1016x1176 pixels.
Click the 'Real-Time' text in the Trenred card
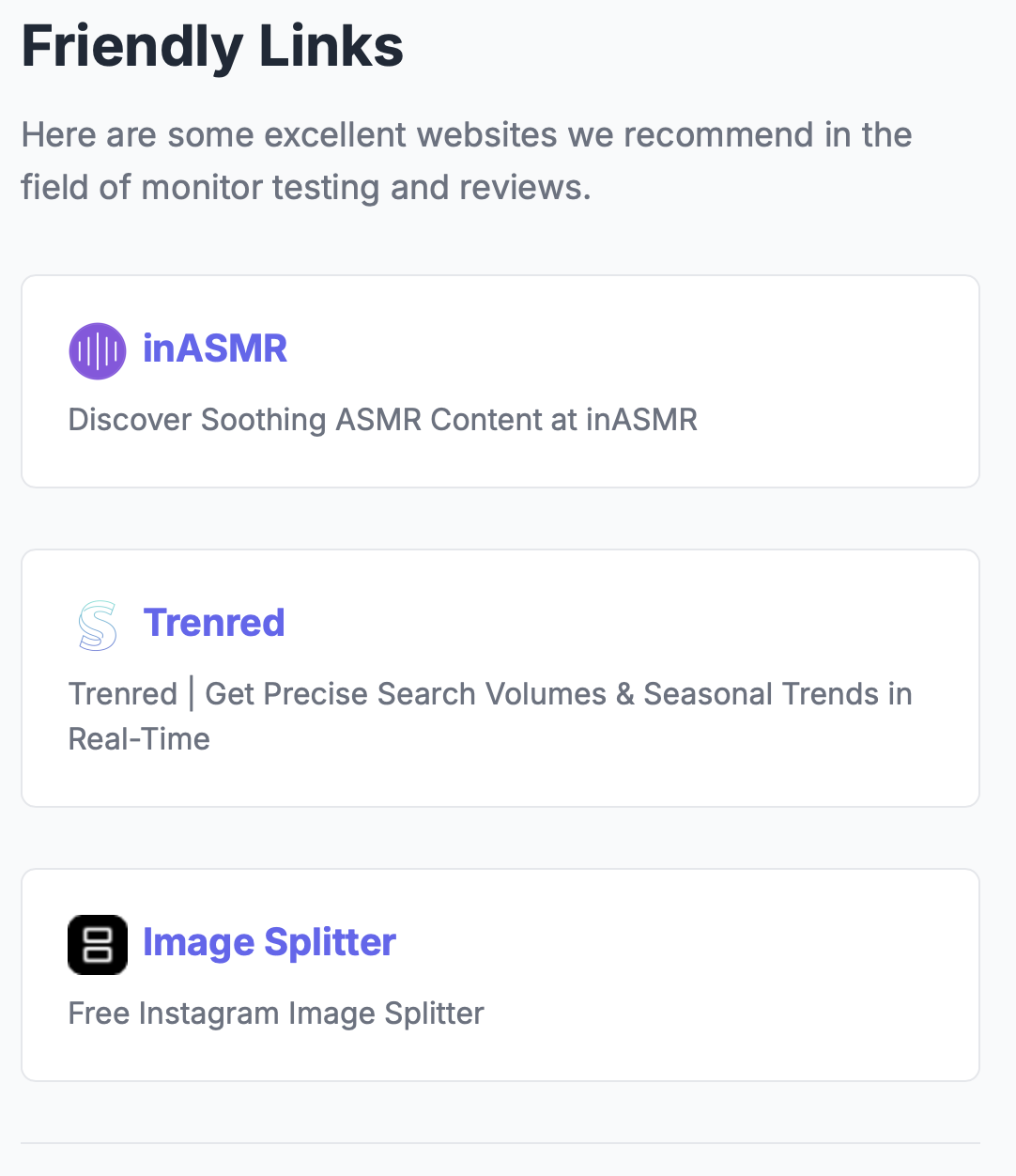click(139, 739)
